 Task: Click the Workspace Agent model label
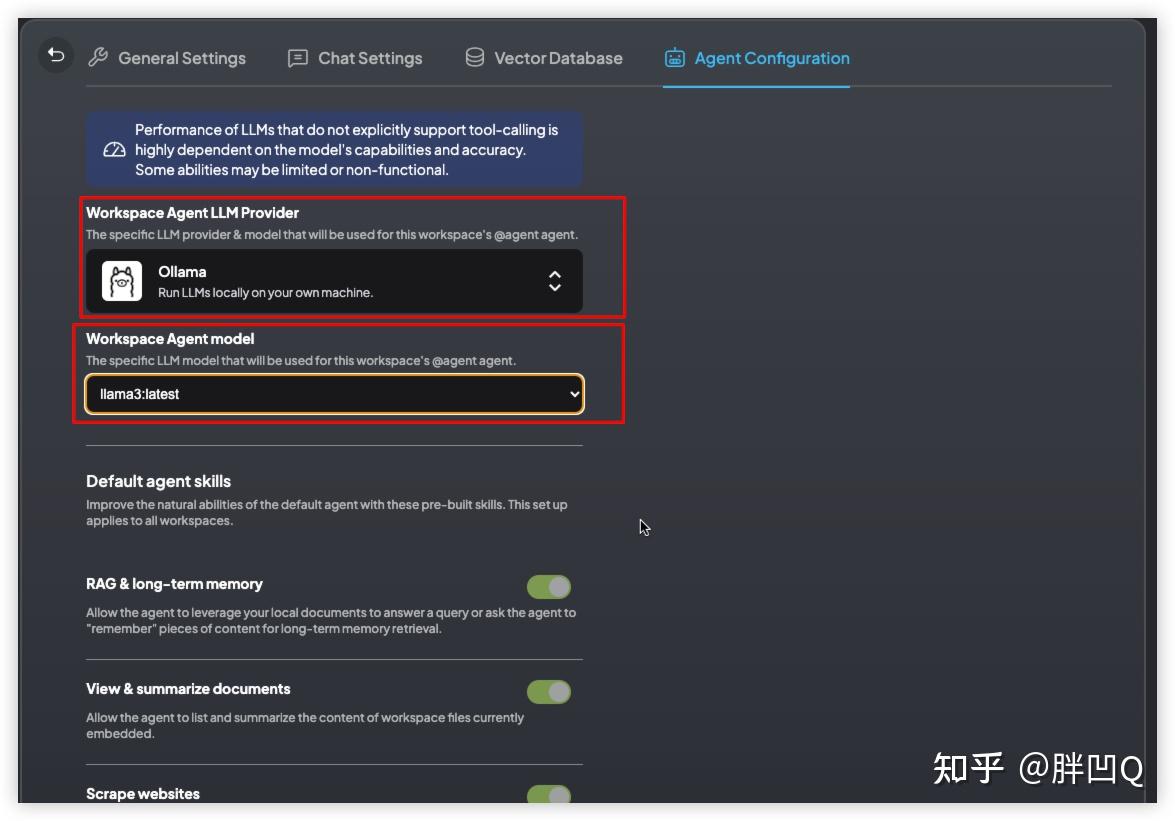(x=170, y=339)
